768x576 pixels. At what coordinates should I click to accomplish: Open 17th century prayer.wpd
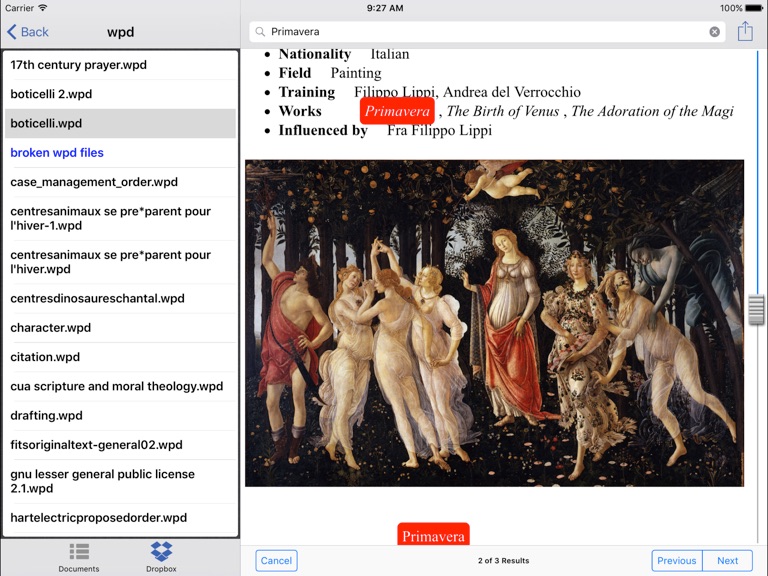click(120, 65)
